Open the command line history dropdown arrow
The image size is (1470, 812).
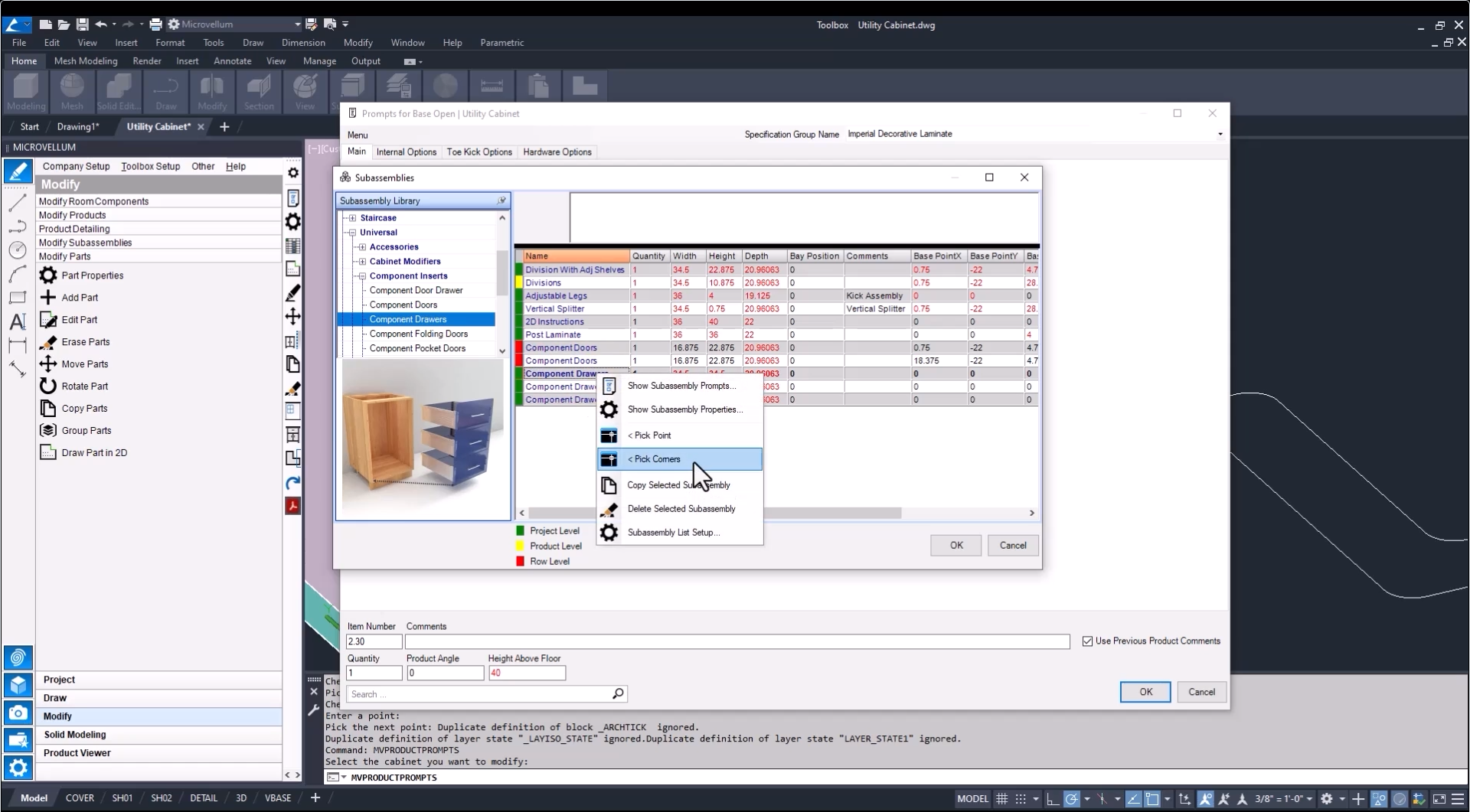point(344,778)
